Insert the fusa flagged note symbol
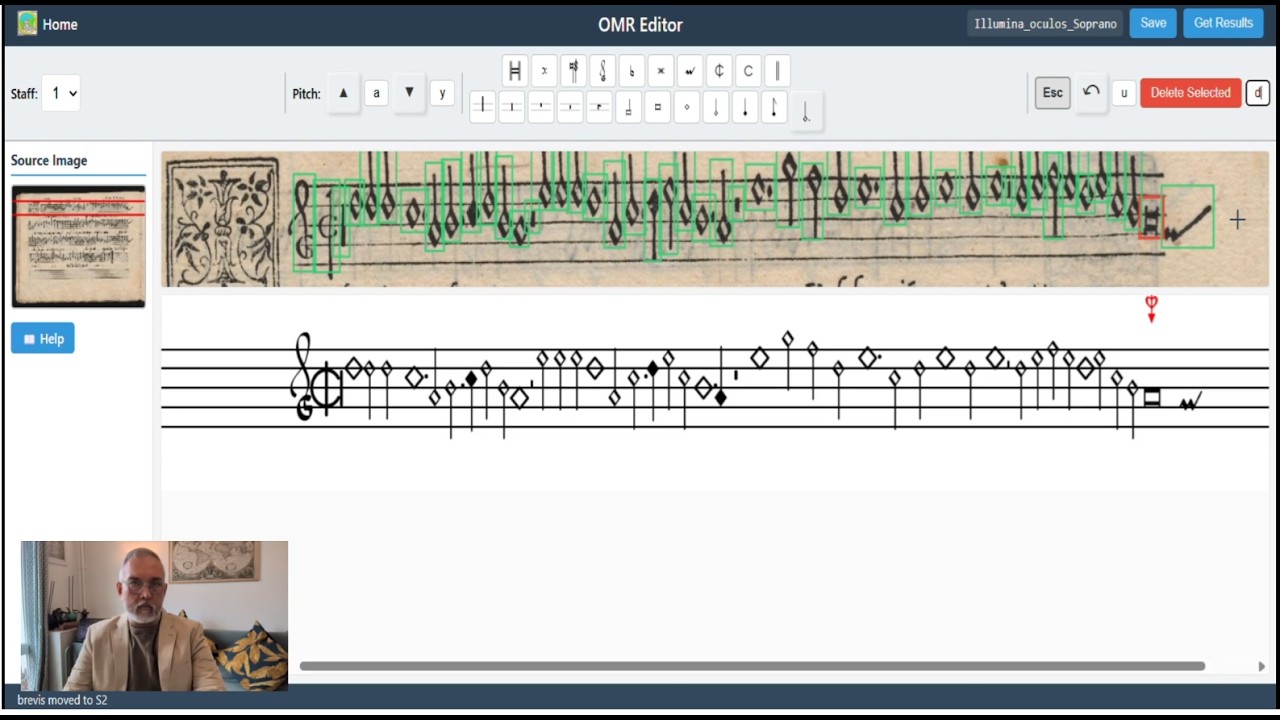1280x720 pixels. coord(774,107)
